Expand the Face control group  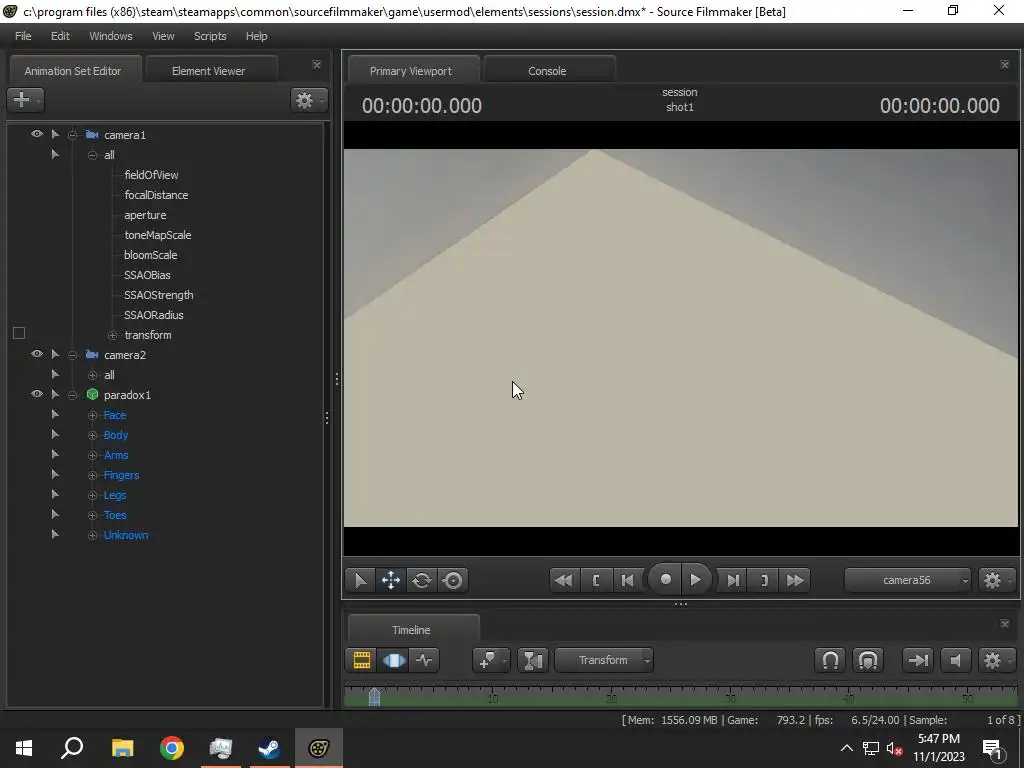(93, 415)
